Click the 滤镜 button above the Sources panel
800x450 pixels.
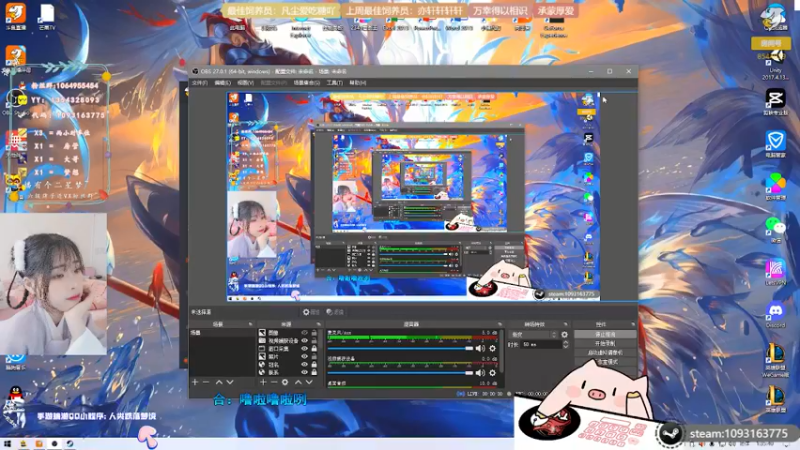335,312
